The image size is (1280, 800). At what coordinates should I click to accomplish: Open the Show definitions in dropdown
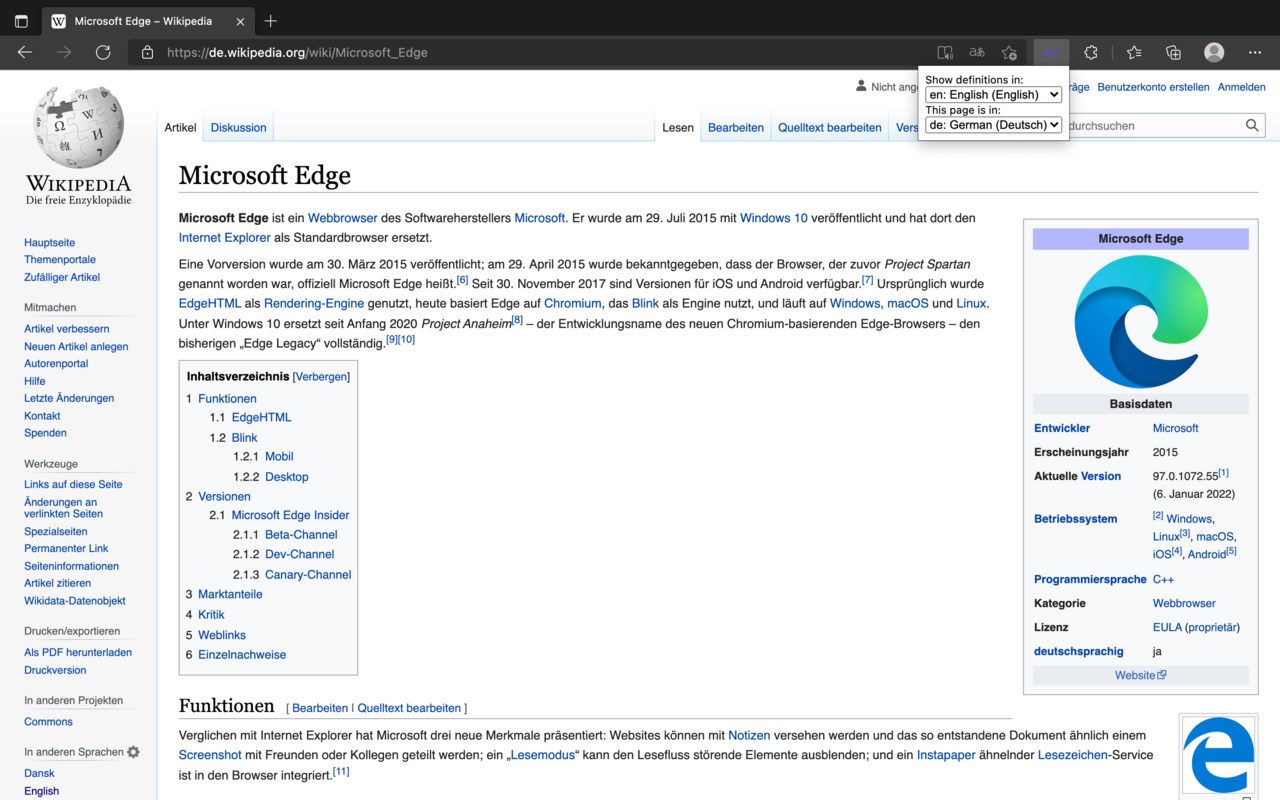click(x=993, y=95)
